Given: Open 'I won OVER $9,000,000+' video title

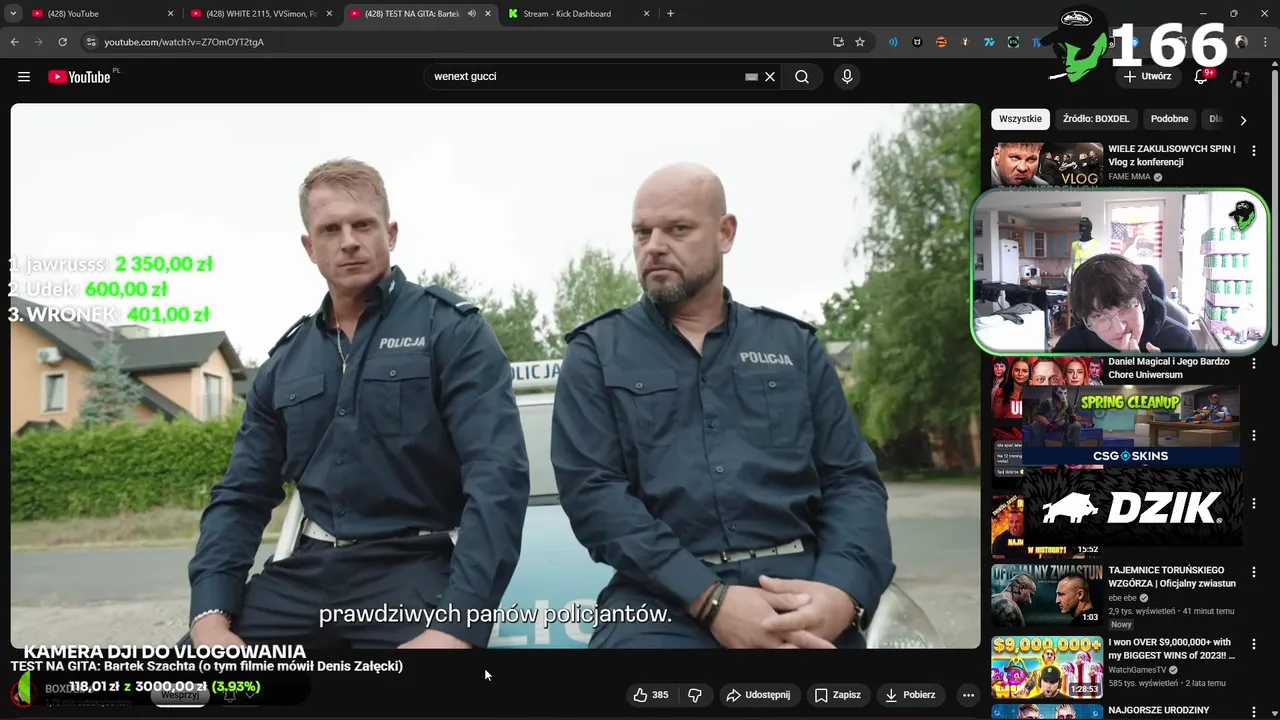Looking at the screenshot, I should (x=1171, y=649).
